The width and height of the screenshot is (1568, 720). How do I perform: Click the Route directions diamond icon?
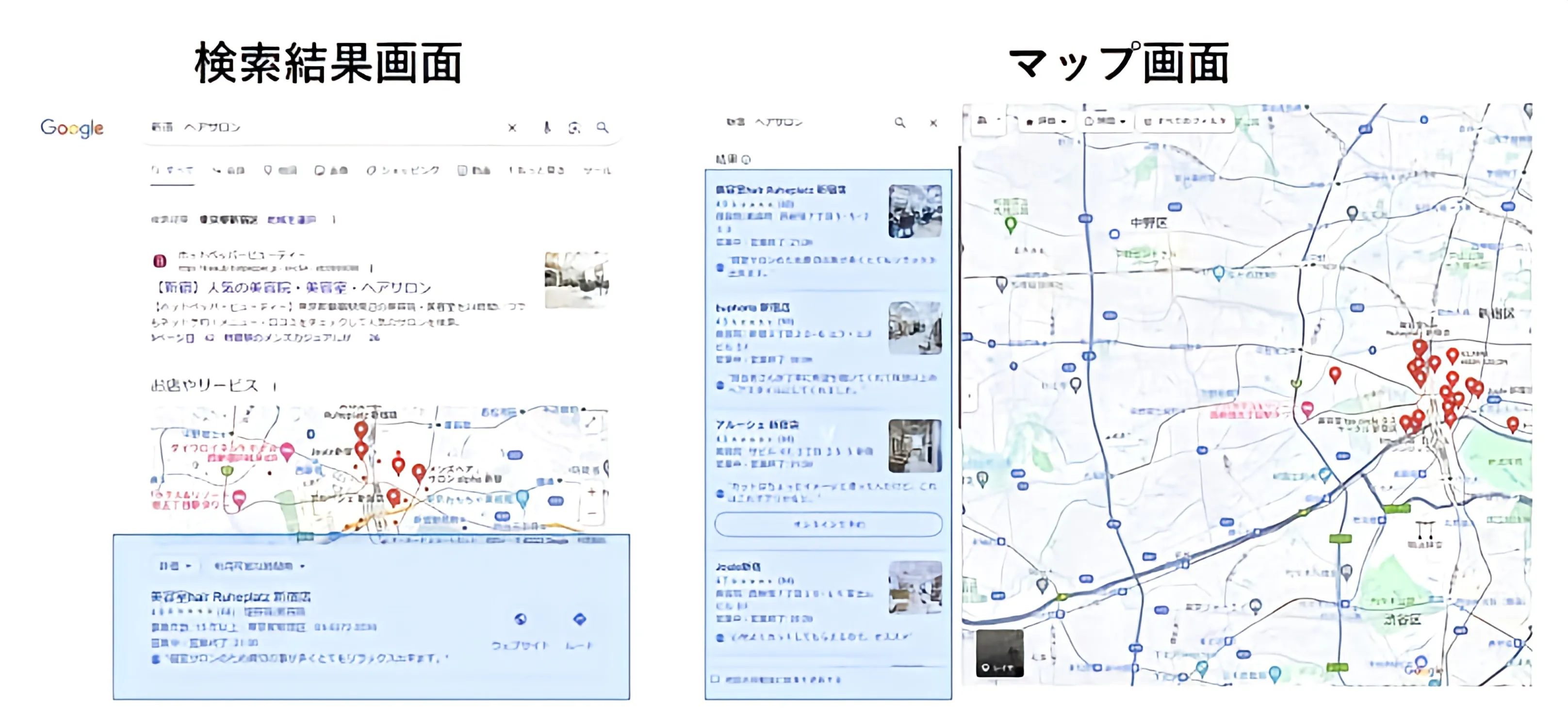pyautogui.click(x=579, y=620)
